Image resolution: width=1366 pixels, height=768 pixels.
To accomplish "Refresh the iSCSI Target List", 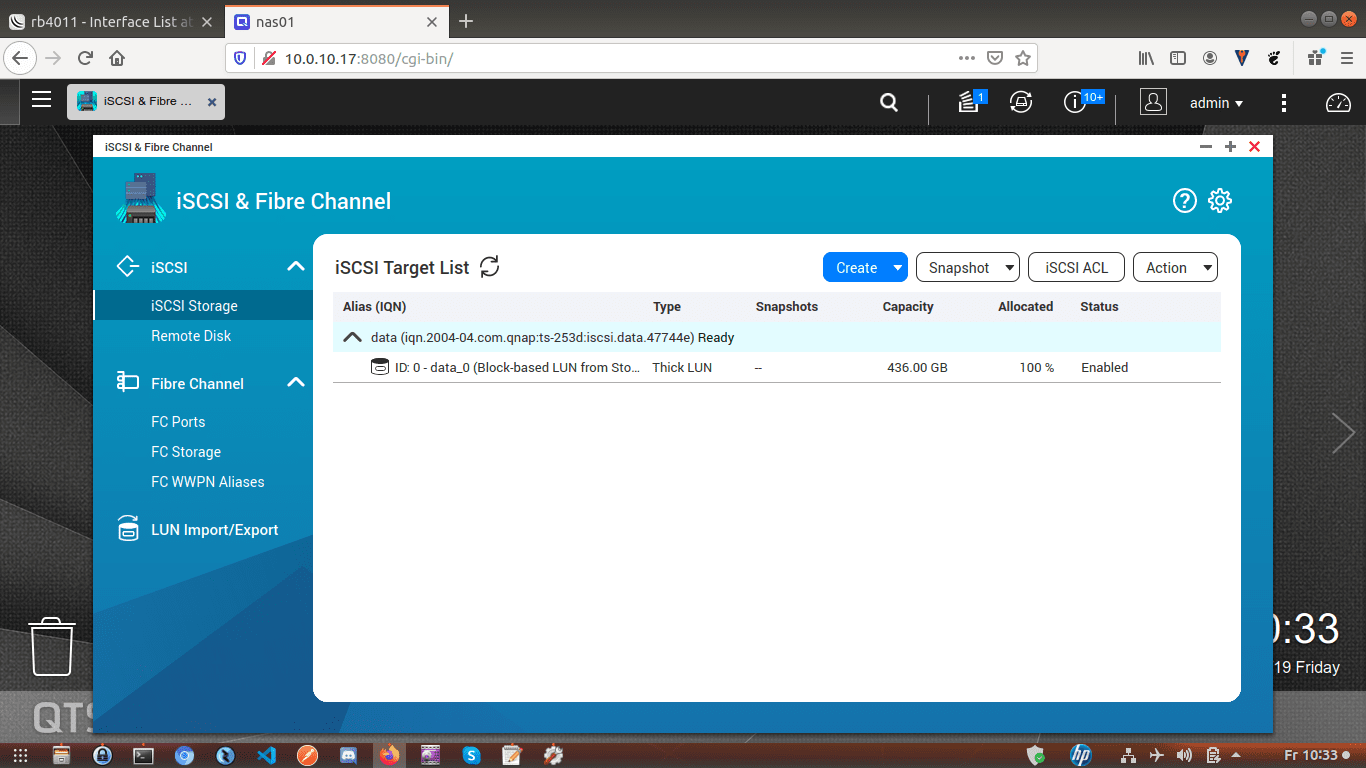I will pos(489,267).
